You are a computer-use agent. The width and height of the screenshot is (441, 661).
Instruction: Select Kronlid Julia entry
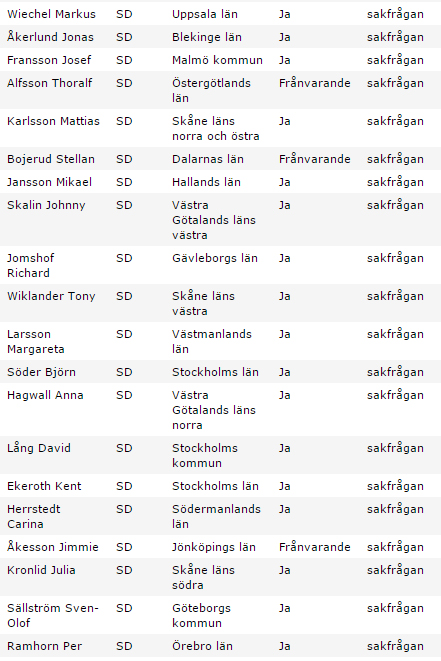(x=41, y=570)
